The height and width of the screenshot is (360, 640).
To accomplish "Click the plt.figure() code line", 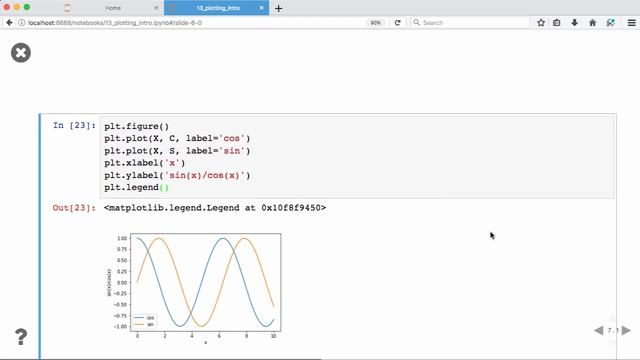I will pos(136,127).
